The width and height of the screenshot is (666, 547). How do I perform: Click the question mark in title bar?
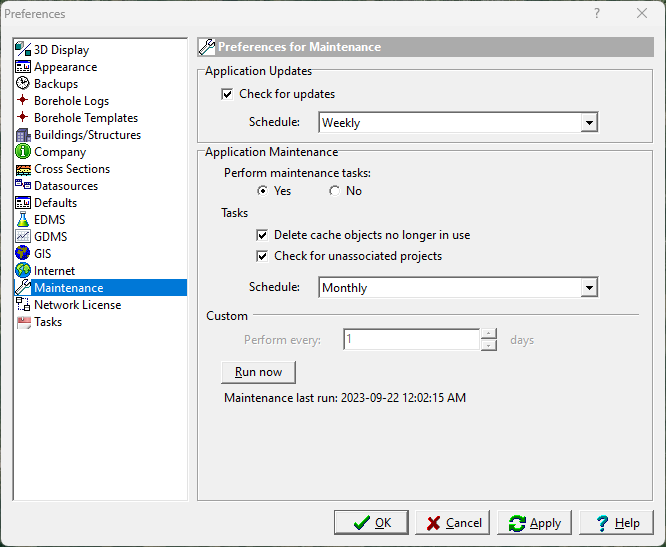[x=597, y=14]
